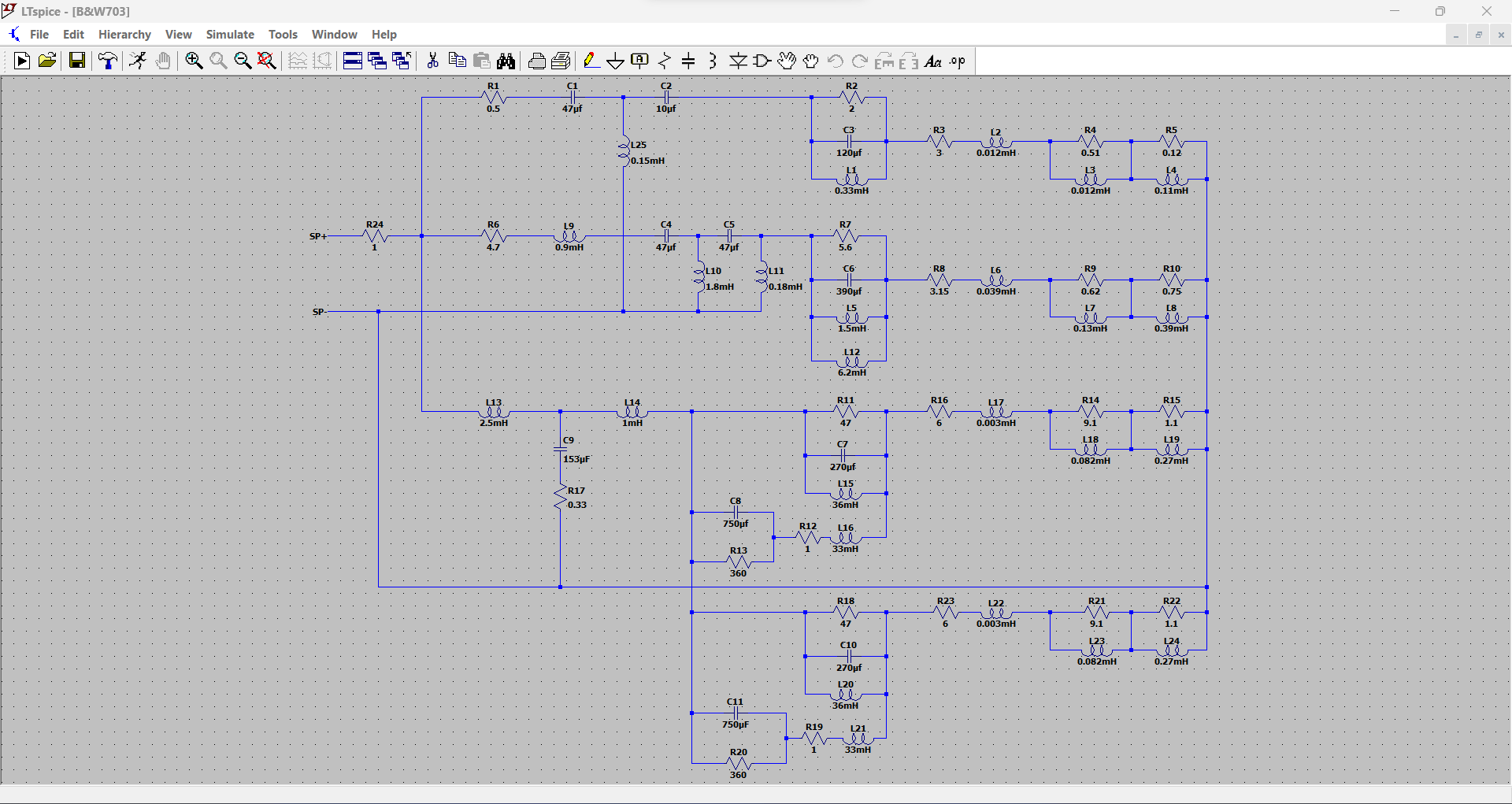Select the Cut scissors tool
Image resolution: width=1512 pixels, height=804 pixels.
pos(432,61)
